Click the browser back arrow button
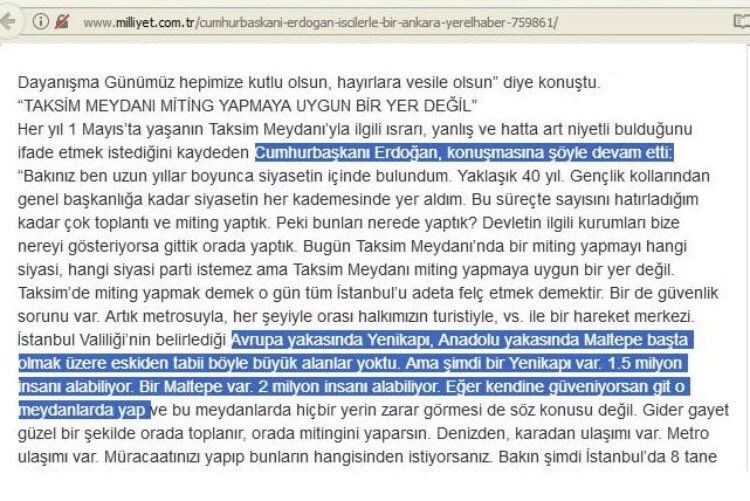Screen dimensions: 750x501 click(x=8, y=21)
